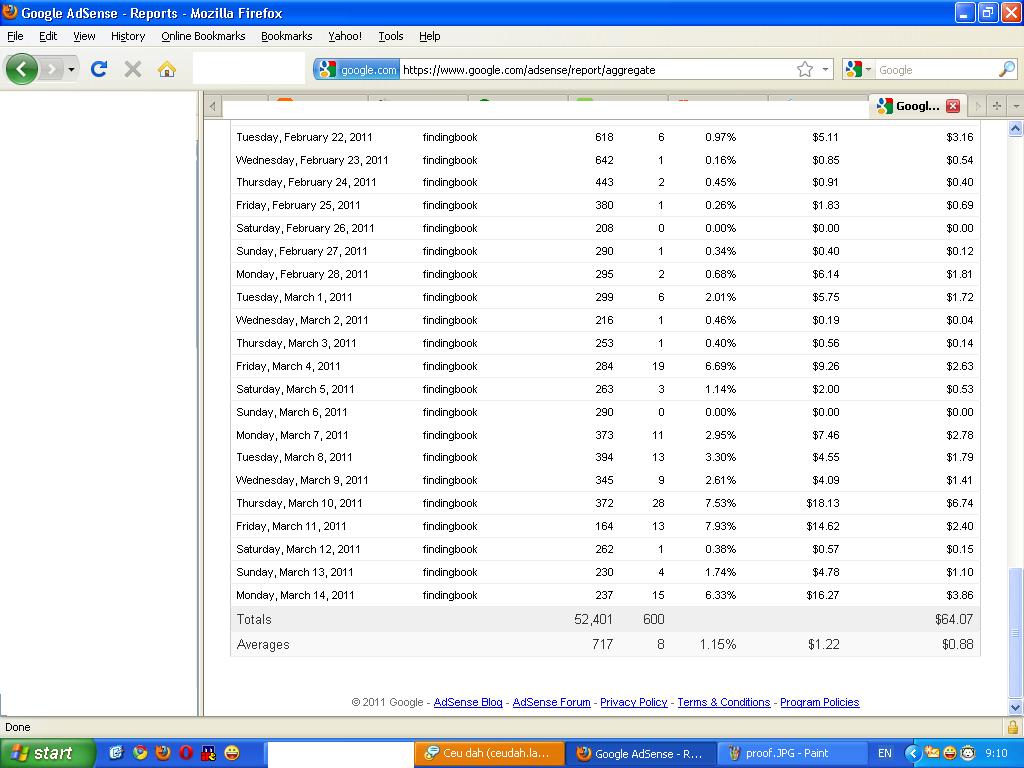The height and width of the screenshot is (768, 1024).
Task: Launch Firefox from quick launch
Action: click(163, 753)
